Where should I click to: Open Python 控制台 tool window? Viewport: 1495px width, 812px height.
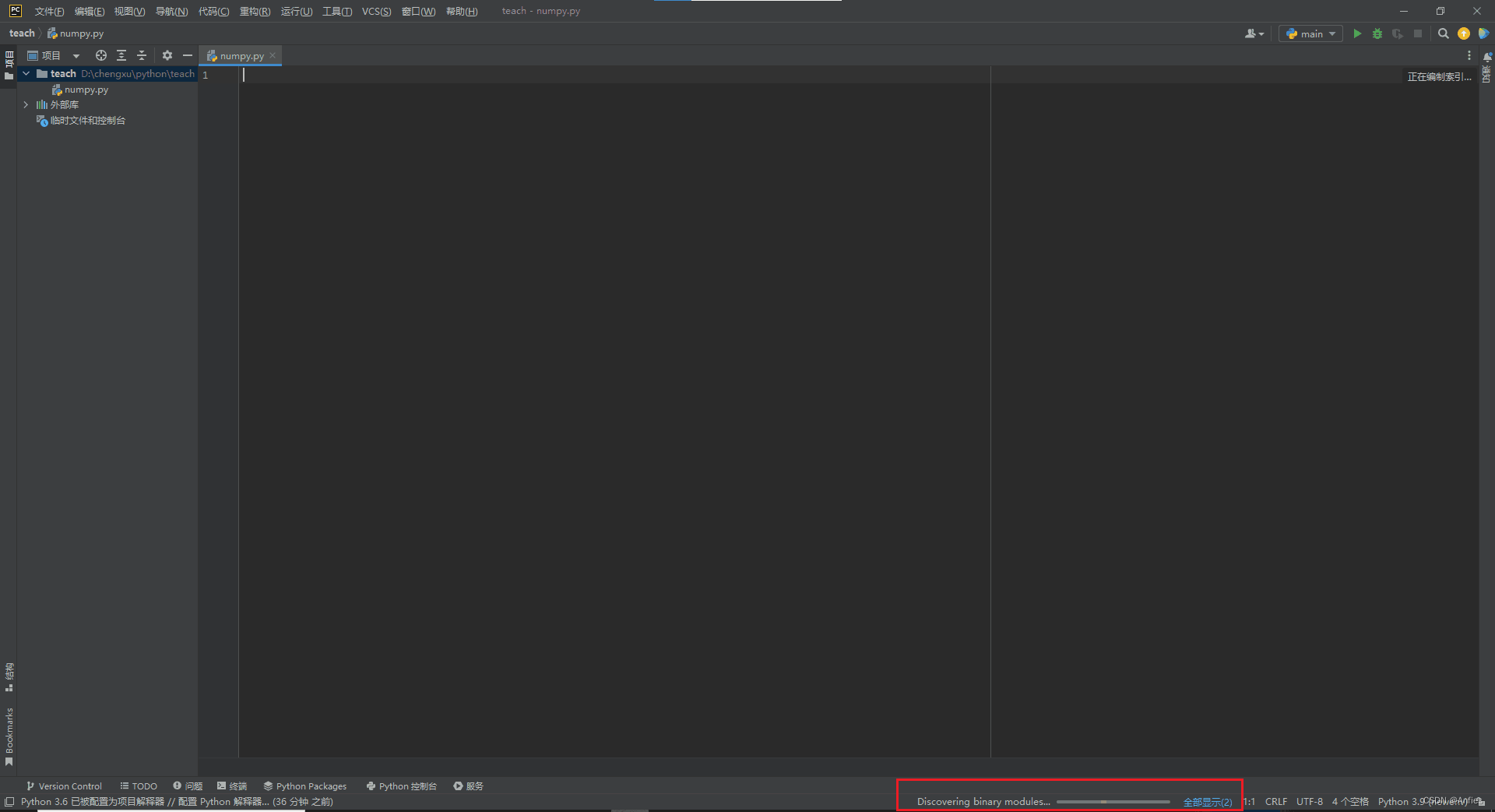[402, 786]
